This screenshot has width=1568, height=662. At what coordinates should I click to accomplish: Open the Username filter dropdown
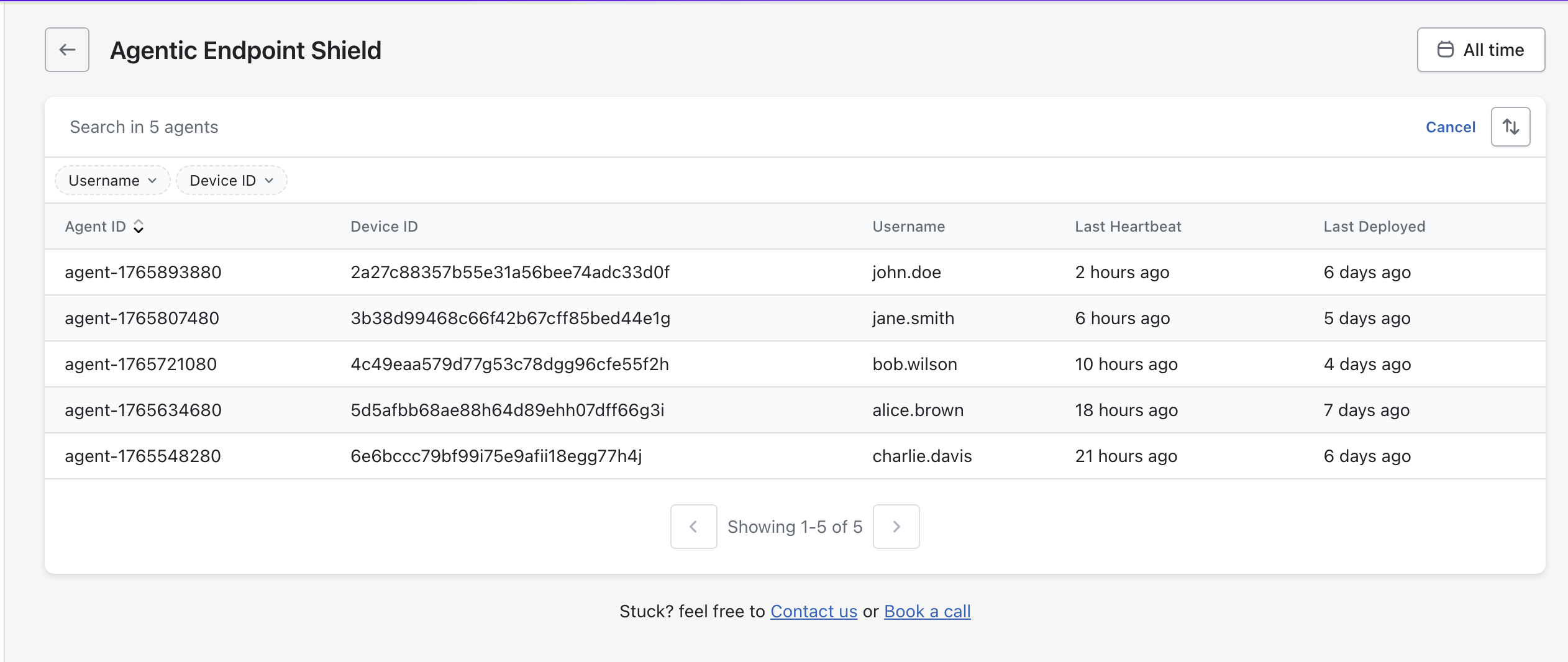pos(112,181)
